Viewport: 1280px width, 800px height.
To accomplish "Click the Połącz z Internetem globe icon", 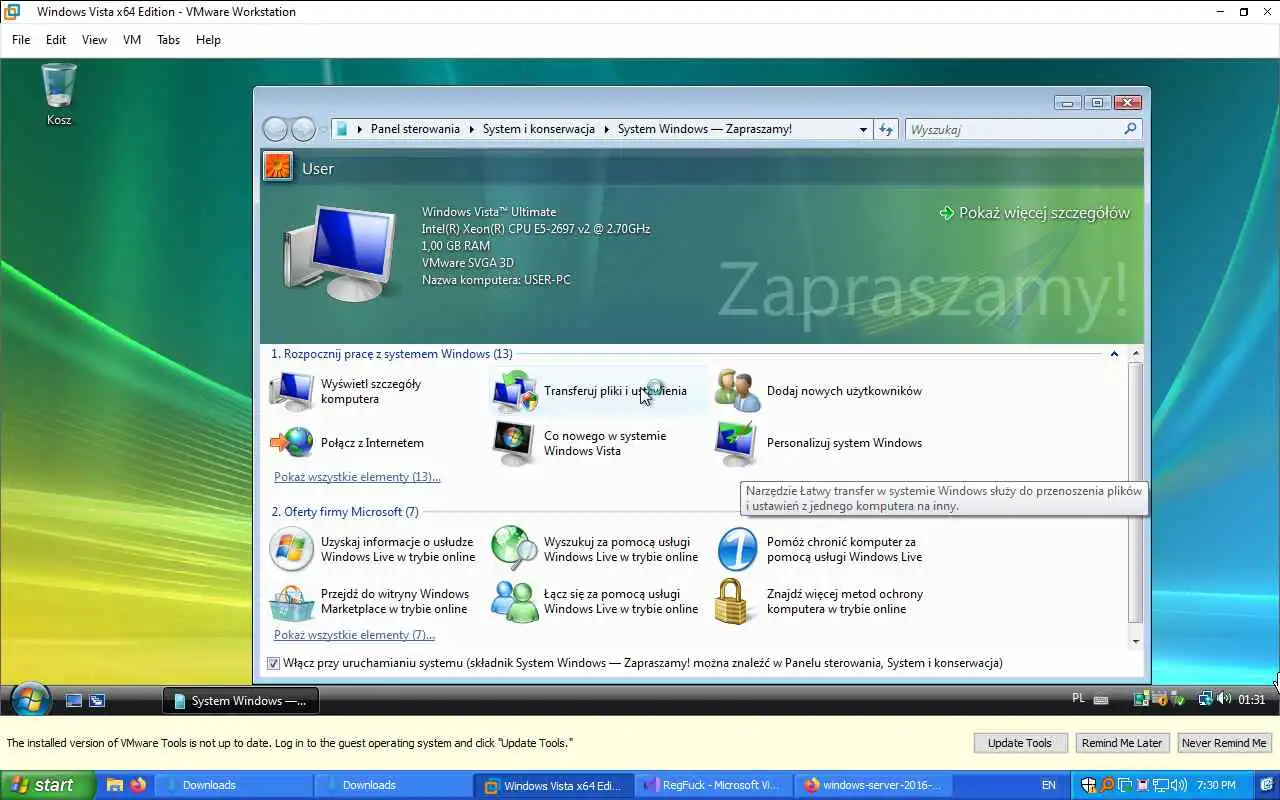I will click(x=292, y=442).
